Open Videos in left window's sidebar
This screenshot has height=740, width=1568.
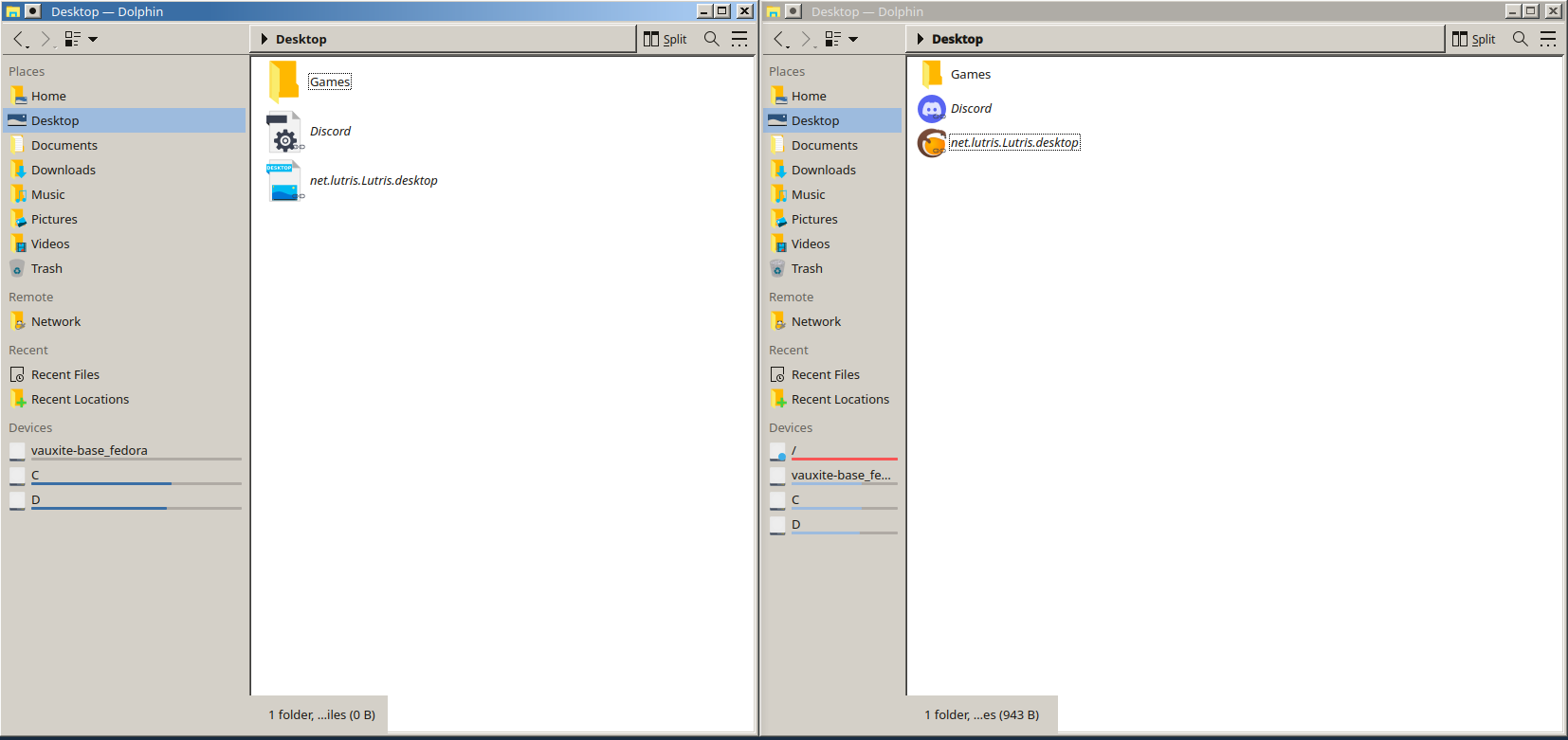124,244
